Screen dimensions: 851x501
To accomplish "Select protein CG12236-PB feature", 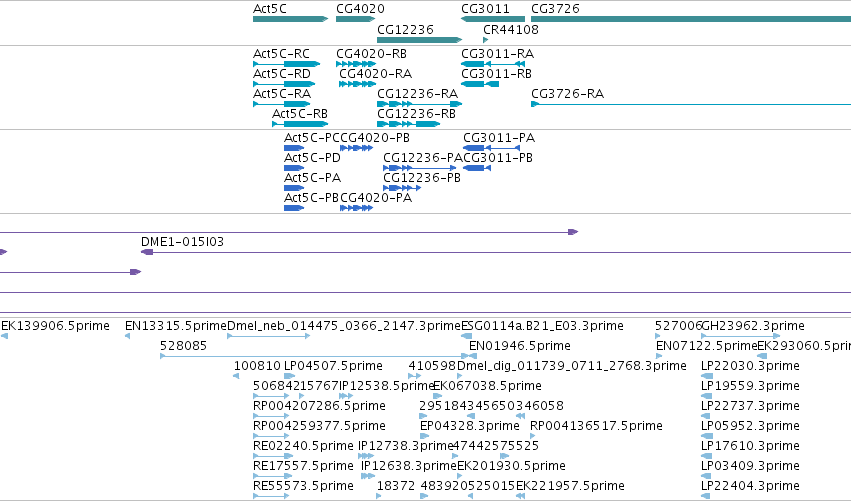I will pyautogui.click(x=402, y=188).
